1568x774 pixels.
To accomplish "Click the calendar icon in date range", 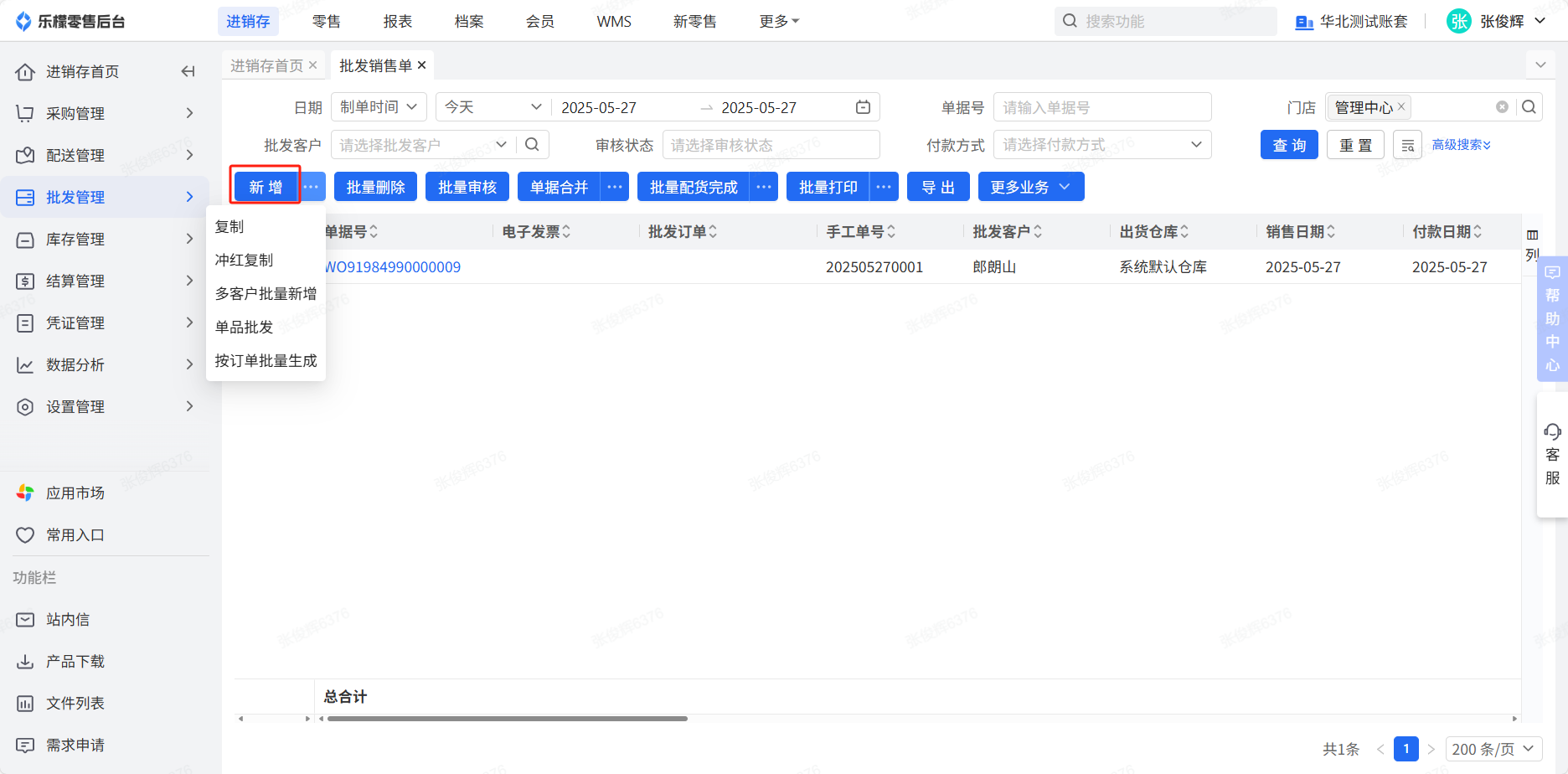I will point(863,107).
